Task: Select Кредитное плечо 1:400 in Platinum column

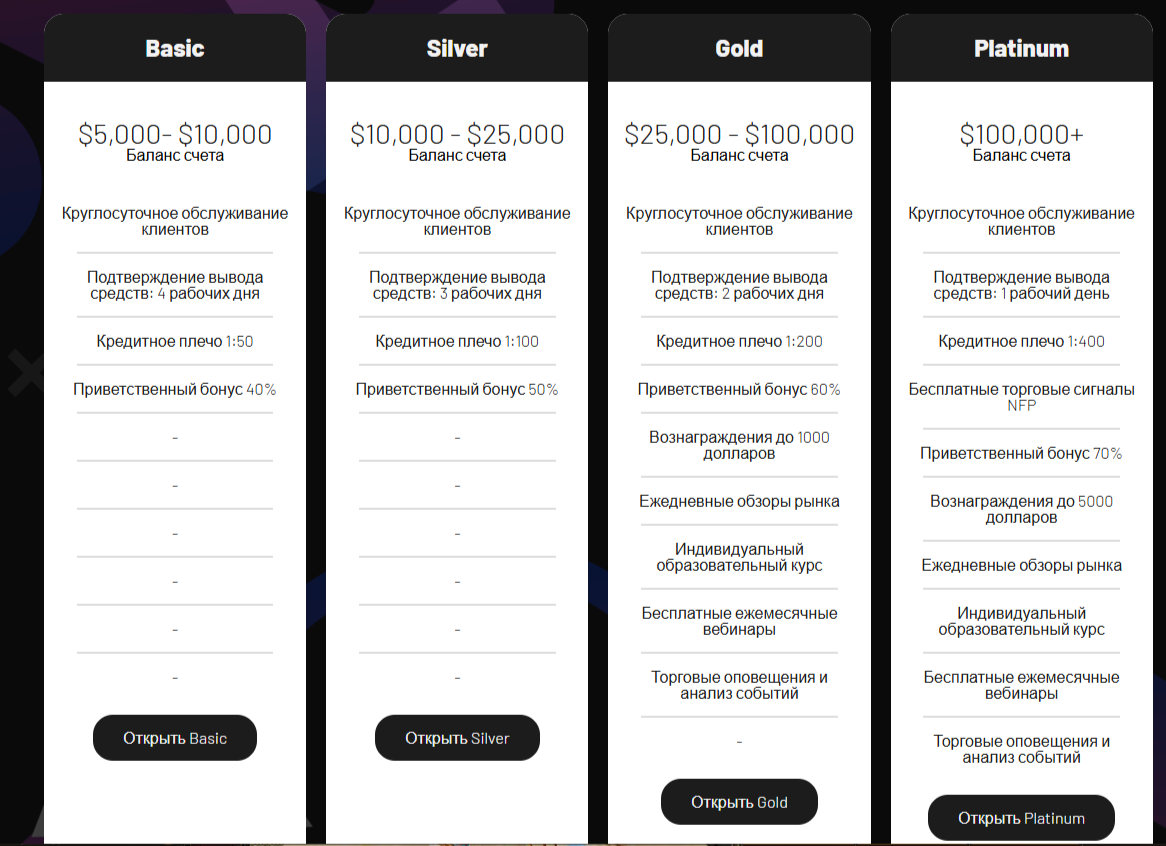Action: (1021, 341)
